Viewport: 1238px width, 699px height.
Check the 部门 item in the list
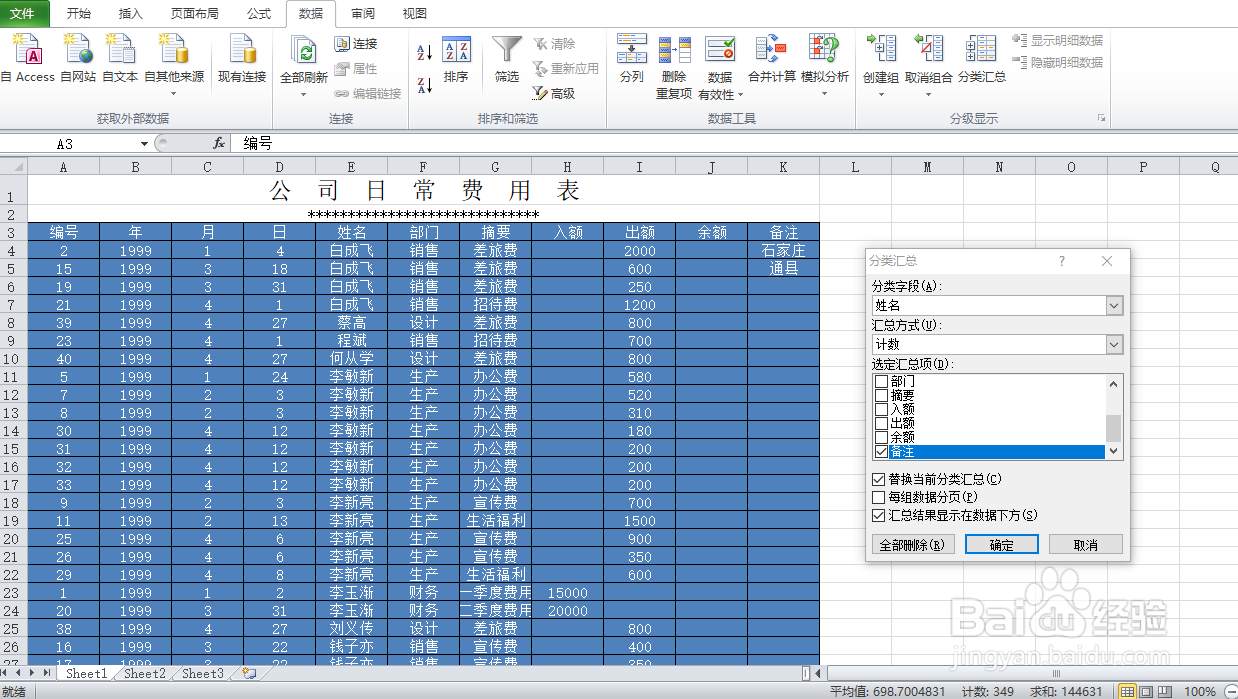pos(881,382)
